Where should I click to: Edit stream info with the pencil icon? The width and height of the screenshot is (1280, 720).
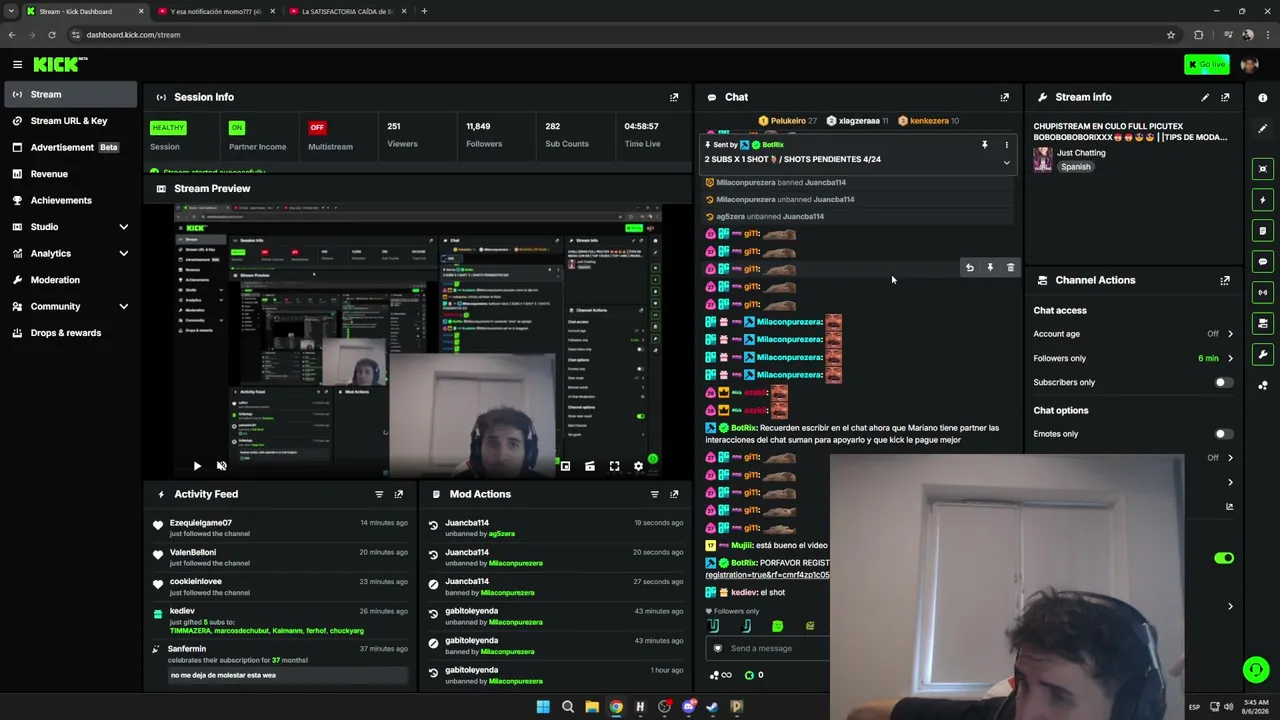[1205, 97]
